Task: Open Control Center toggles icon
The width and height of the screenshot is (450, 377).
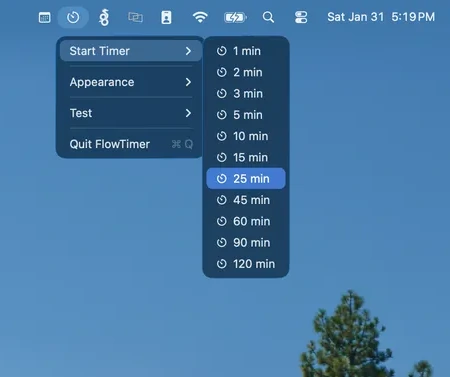Action: coord(301,17)
